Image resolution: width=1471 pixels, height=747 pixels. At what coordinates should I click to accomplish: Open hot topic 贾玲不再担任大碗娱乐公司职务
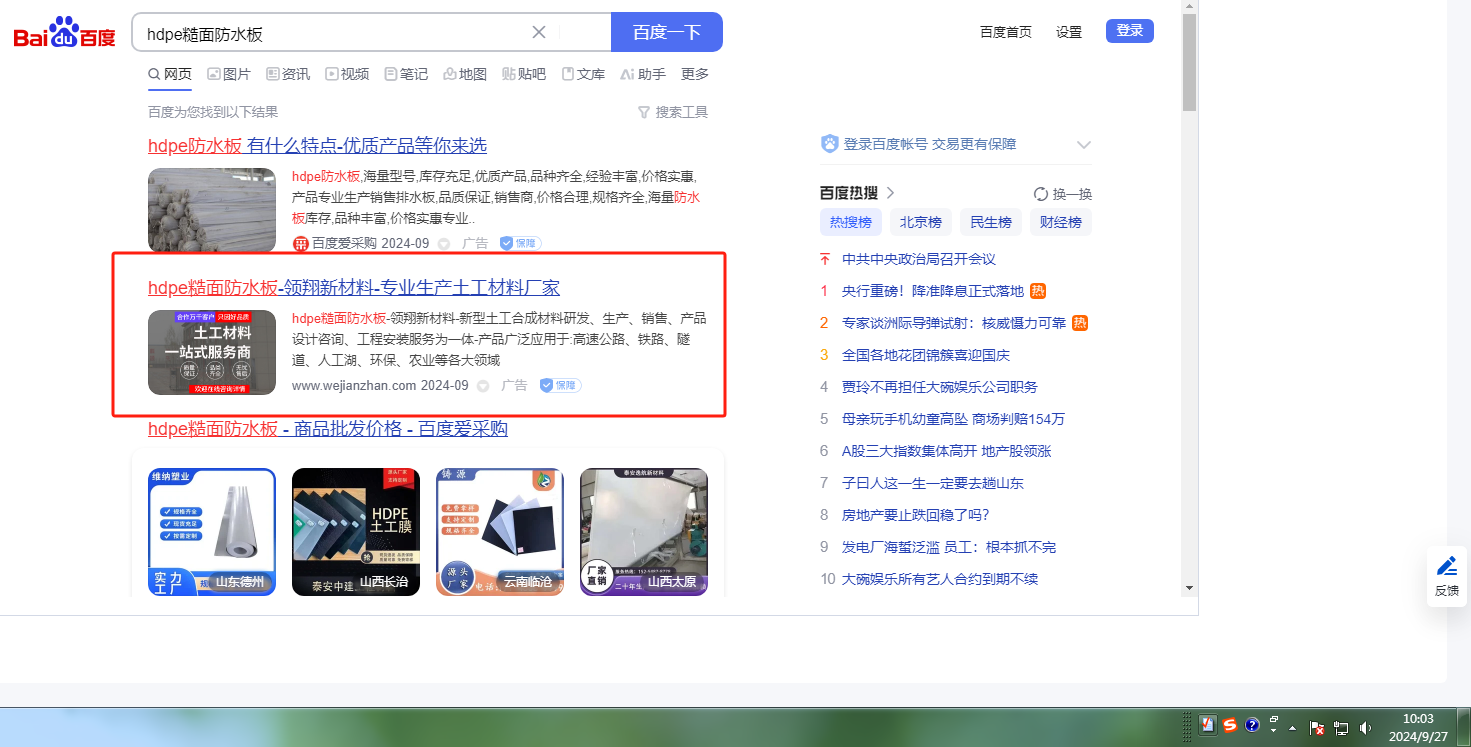point(940,387)
